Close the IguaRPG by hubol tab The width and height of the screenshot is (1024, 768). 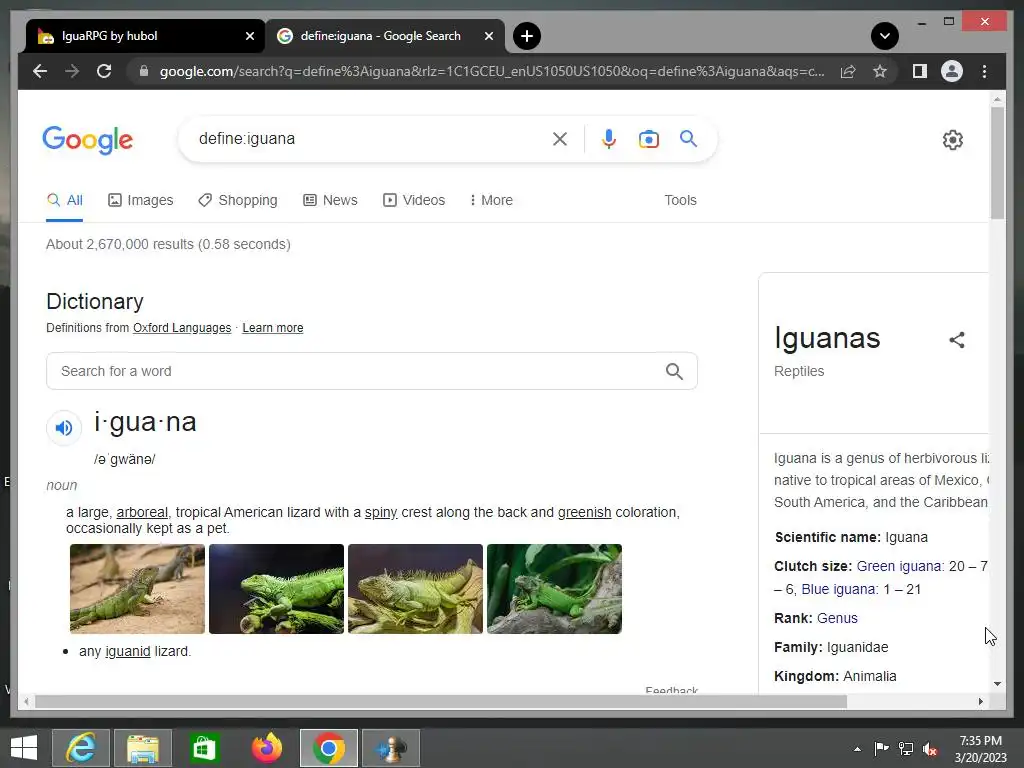tap(249, 36)
